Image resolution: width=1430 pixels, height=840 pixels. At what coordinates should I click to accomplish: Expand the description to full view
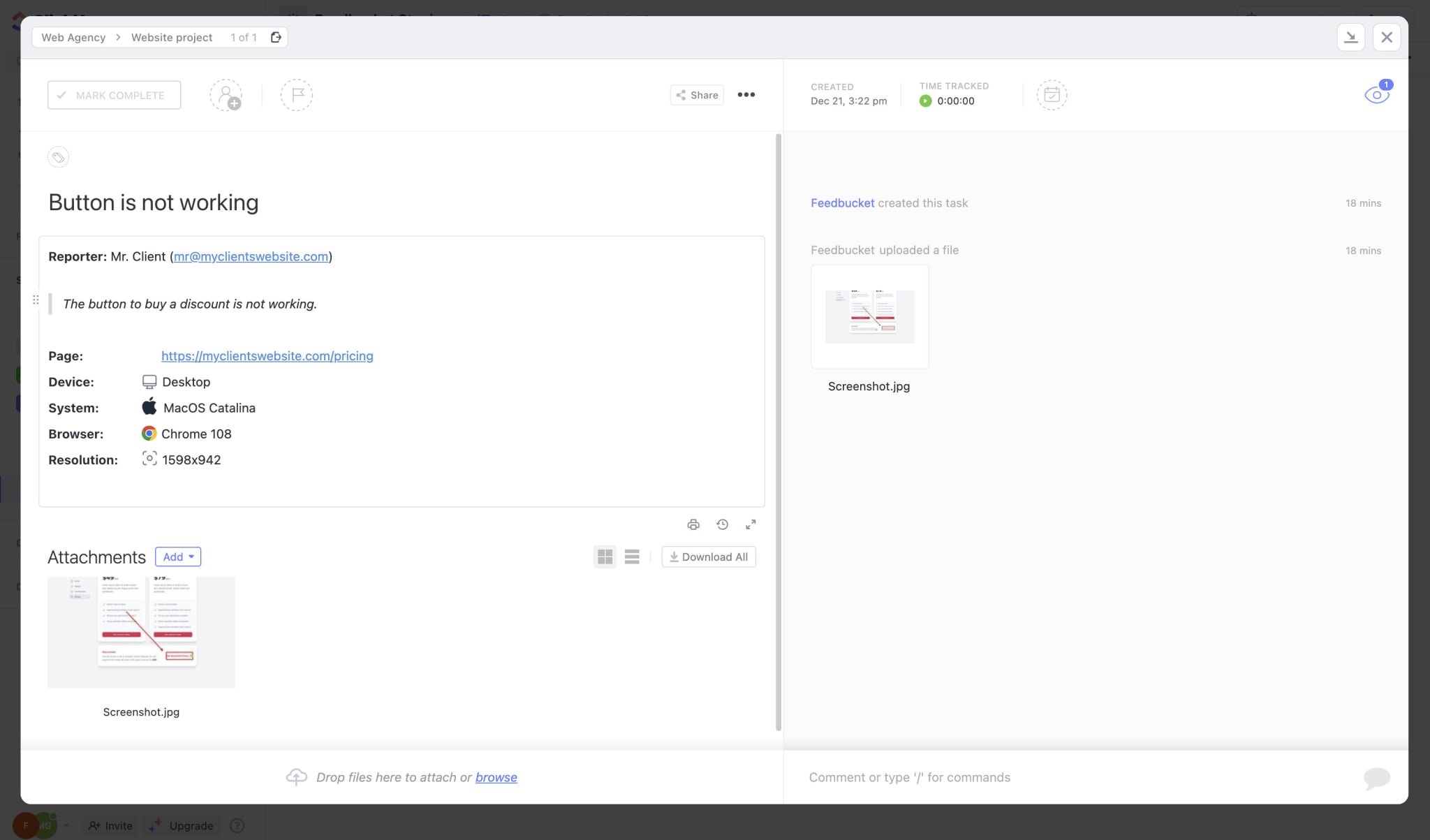pos(751,524)
